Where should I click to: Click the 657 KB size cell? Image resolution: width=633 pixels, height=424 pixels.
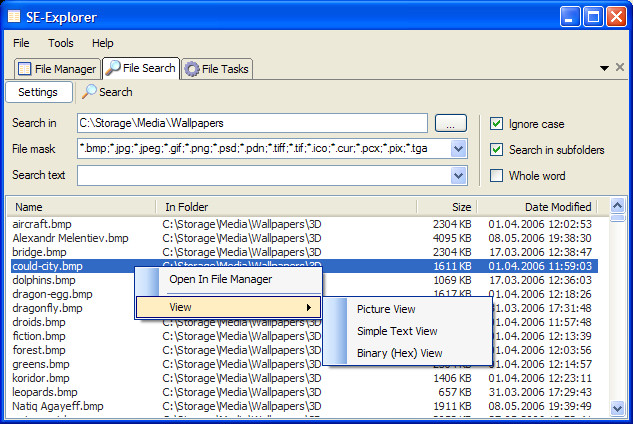[455, 392]
